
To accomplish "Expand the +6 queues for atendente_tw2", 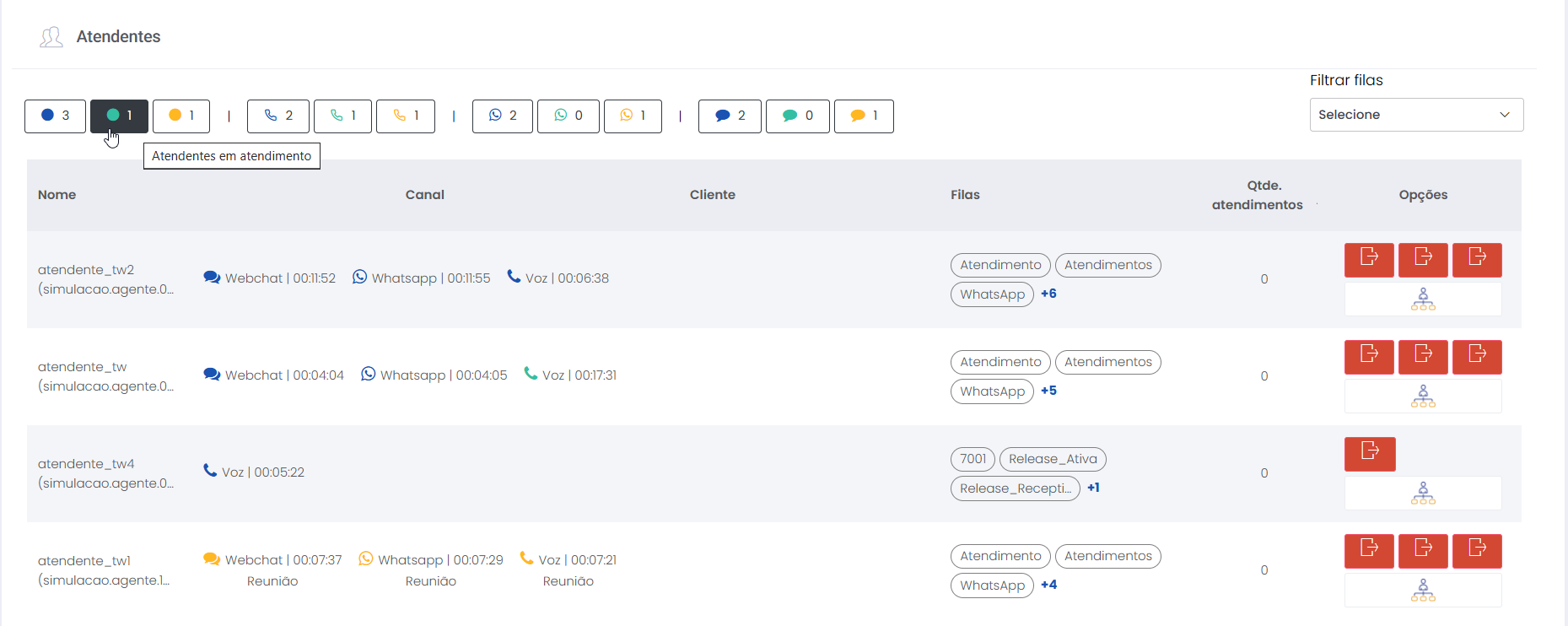I will (x=1048, y=294).
